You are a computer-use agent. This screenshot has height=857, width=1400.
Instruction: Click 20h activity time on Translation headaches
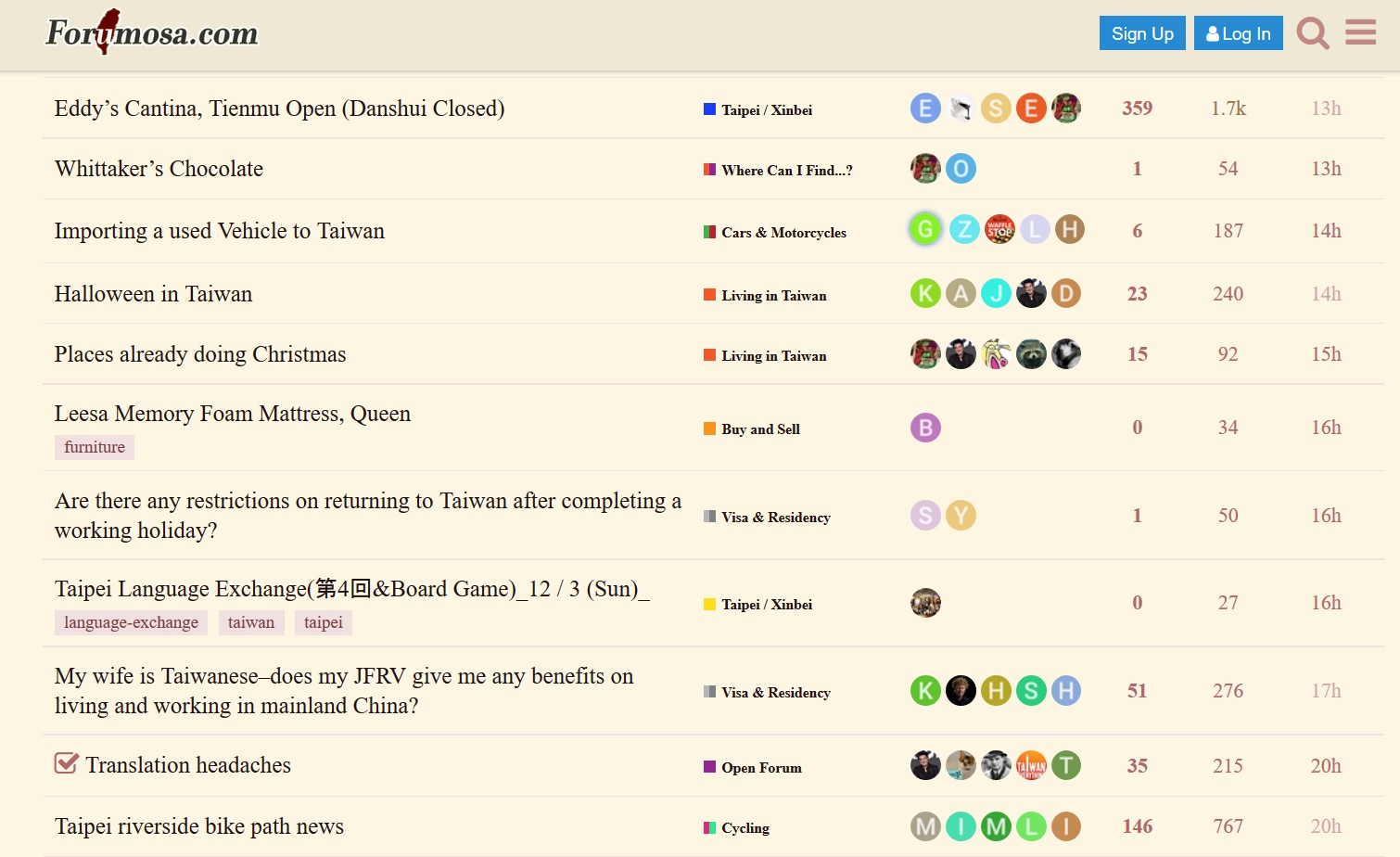point(1326,766)
